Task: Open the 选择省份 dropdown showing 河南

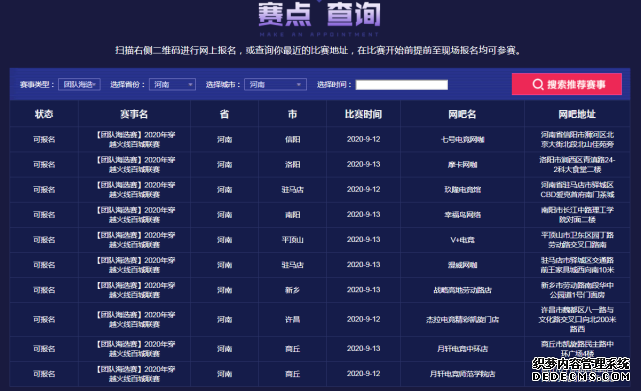Action: tap(172, 84)
